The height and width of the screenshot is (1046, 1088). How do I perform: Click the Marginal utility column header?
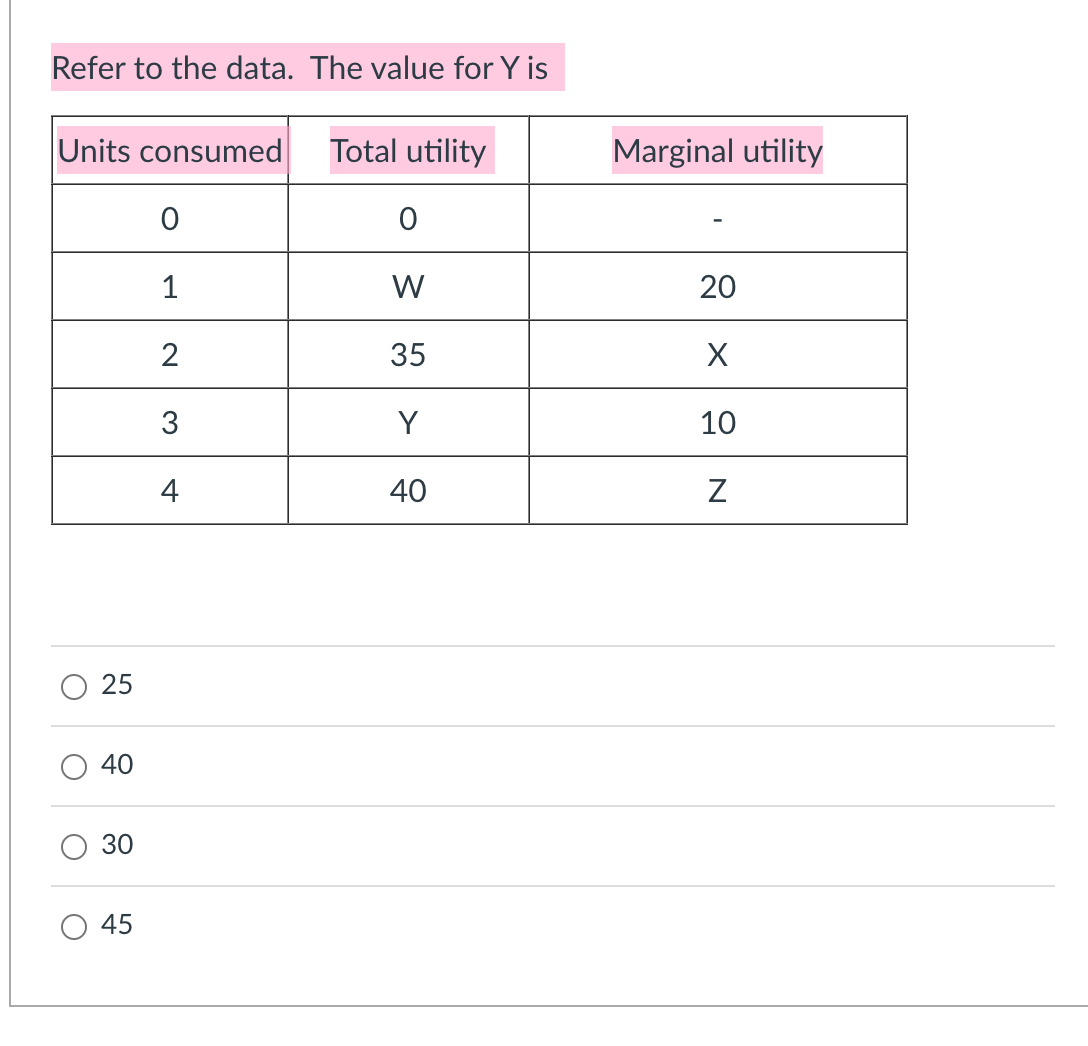pyautogui.click(x=718, y=150)
